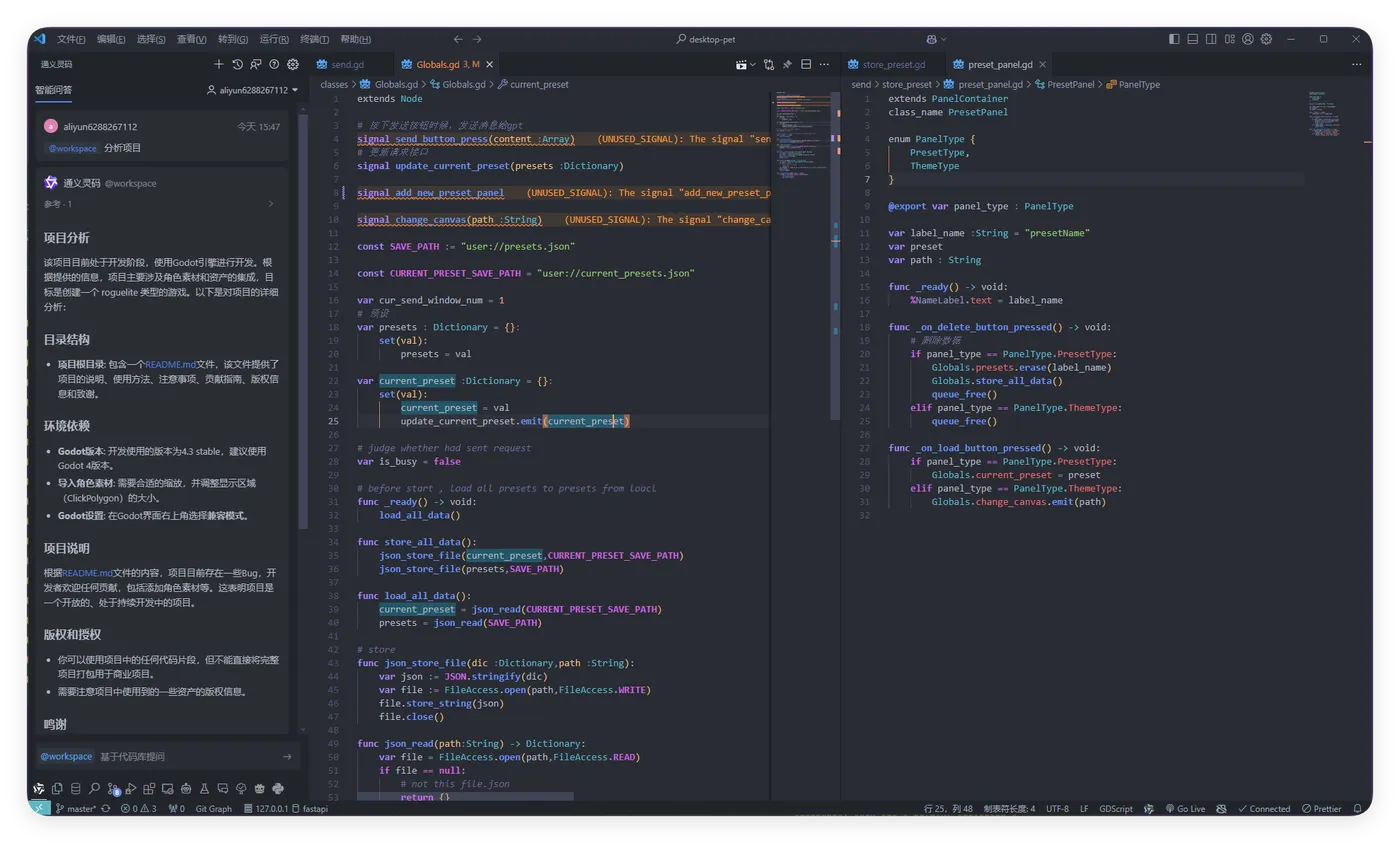Image resolution: width=1400 pixels, height=843 pixels.
Task: Open the aliyun6288267112 account dropdown
Action: (253, 90)
